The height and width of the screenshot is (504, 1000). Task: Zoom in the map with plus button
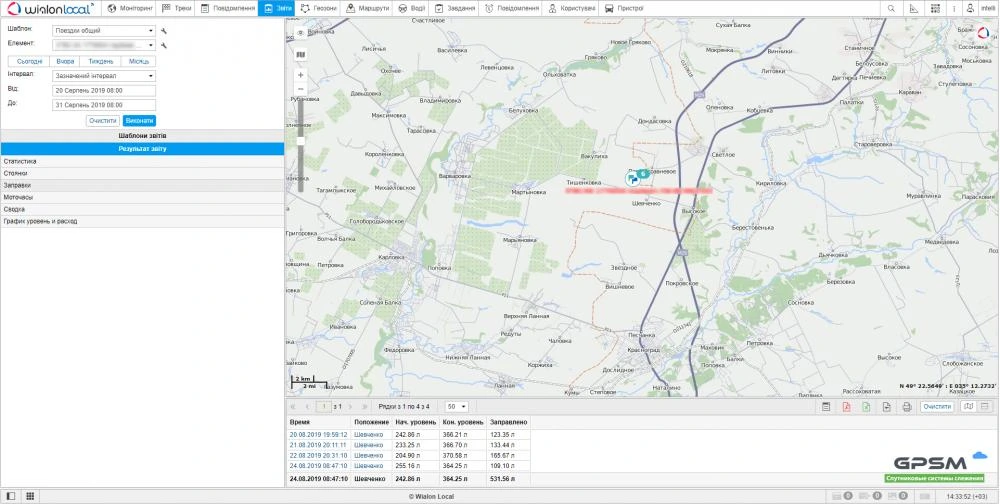pos(301,75)
